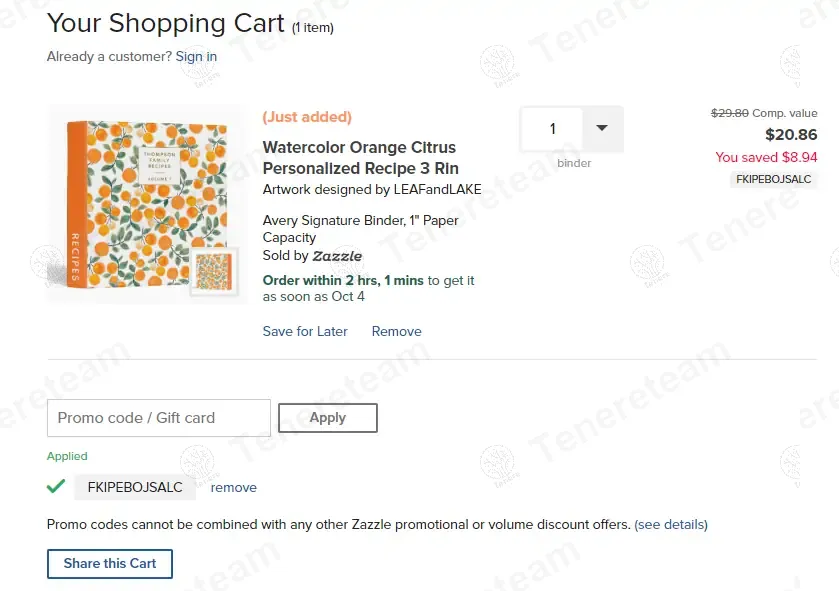This screenshot has height=591, width=839.
Task: Visit the LEAFandLAKE designer link
Action: pyautogui.click(x=441, y=189)
